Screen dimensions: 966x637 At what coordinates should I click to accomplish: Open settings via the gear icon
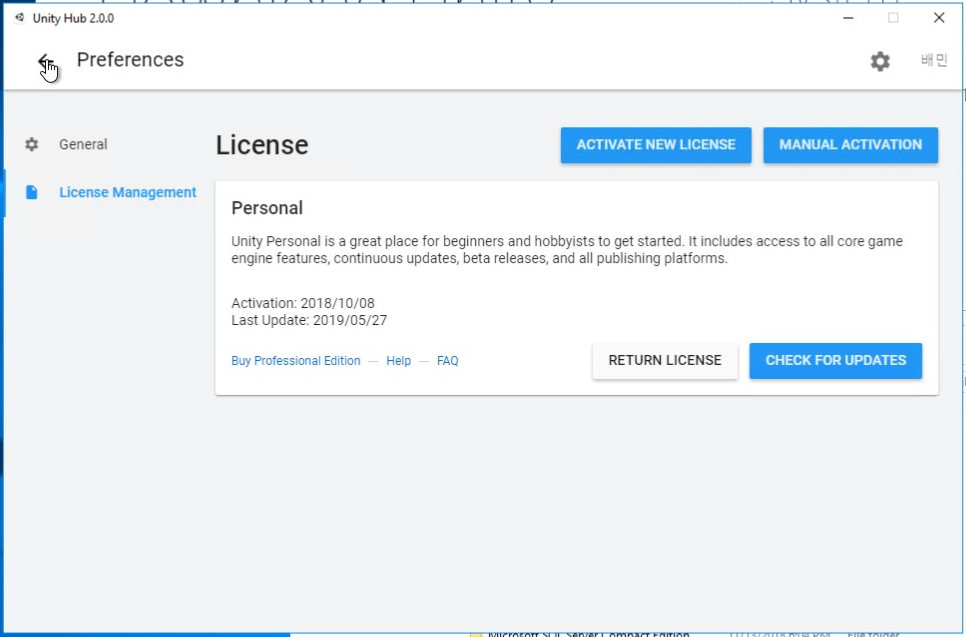coord(880,61)
